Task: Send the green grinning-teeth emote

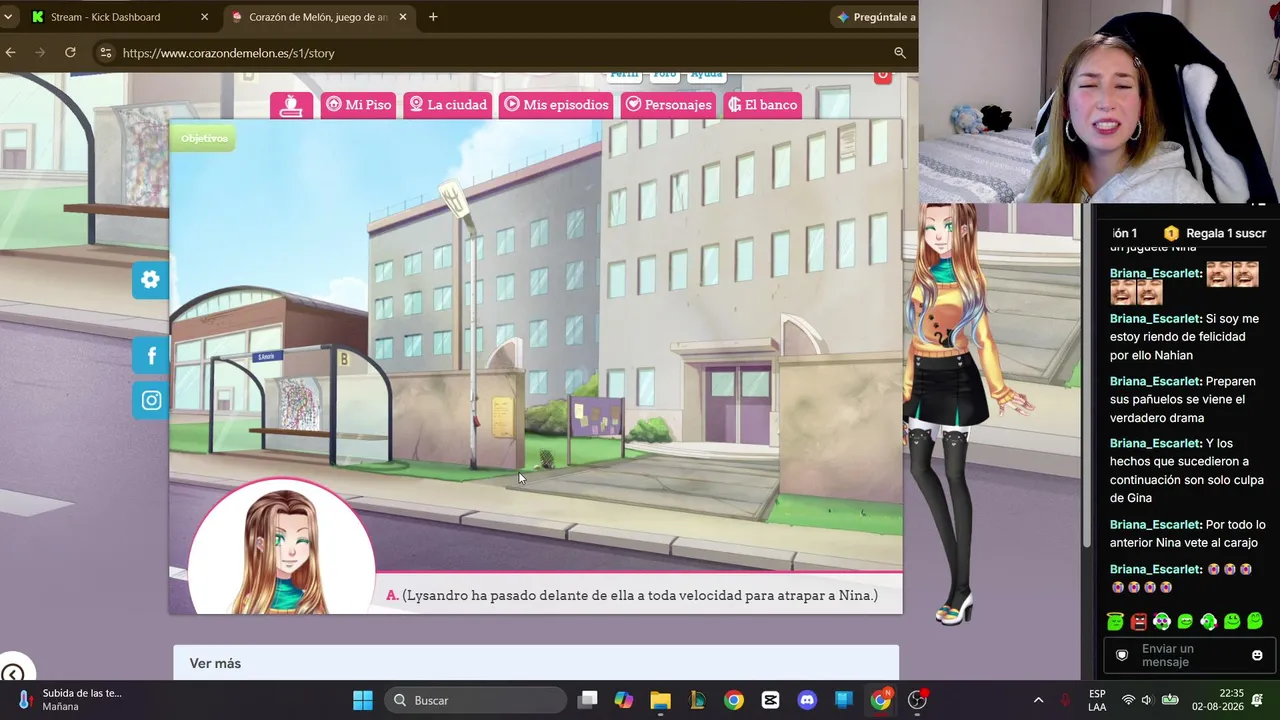Action: click(x=1185, y=622)
